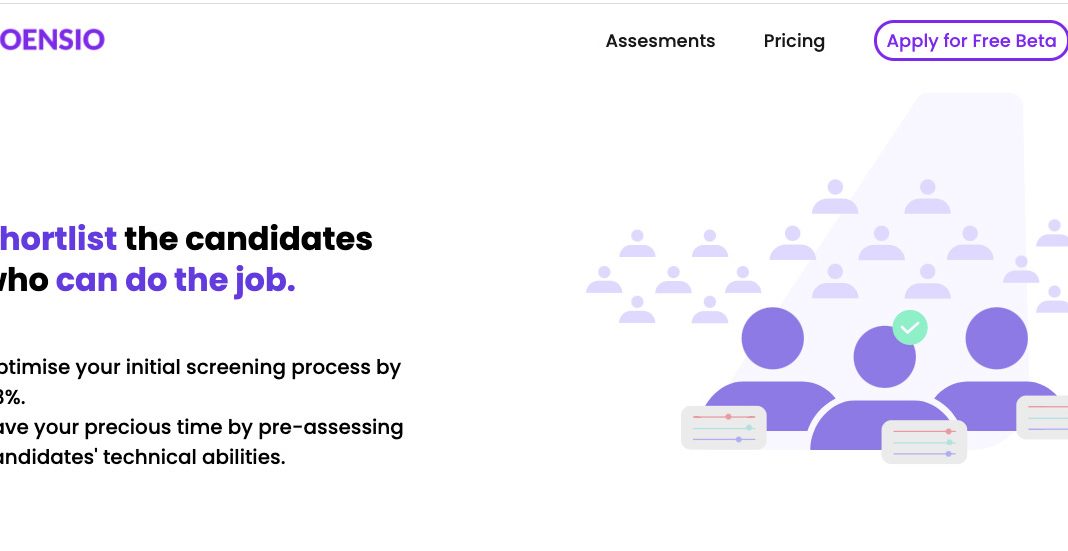Click the "pre-assessing" paragraph line
1068x551 pixels.
coord(202,428)
